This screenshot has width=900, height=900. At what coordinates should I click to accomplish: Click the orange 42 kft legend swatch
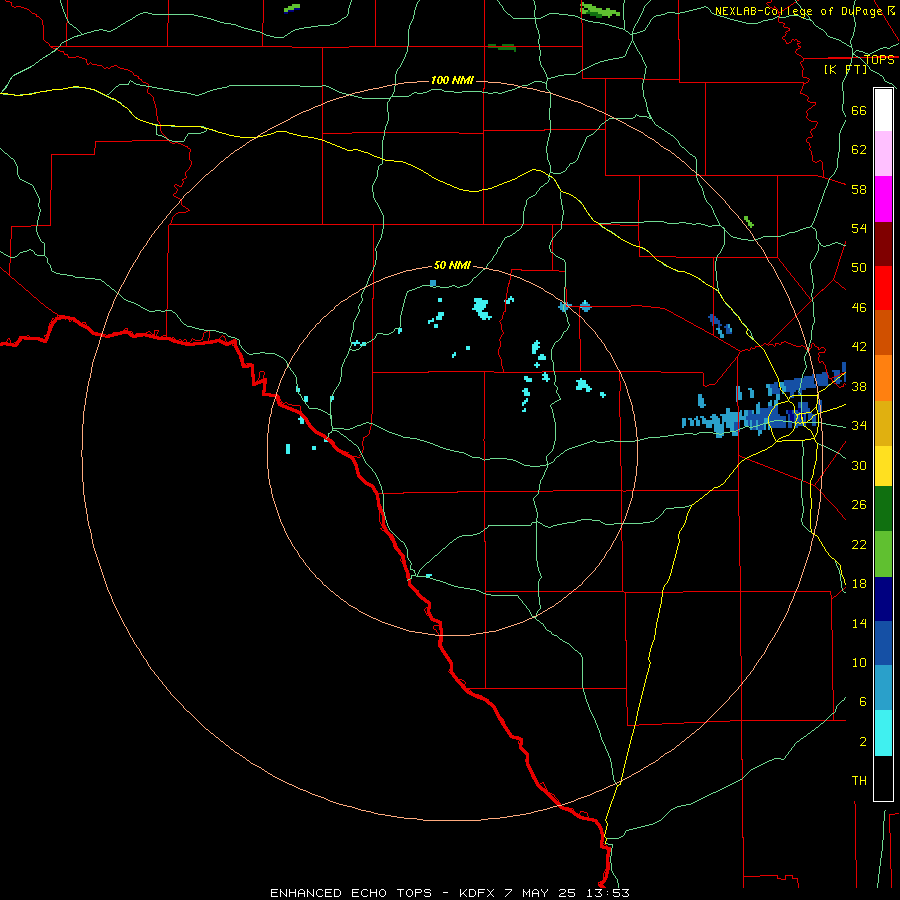(x=883, y=378)
